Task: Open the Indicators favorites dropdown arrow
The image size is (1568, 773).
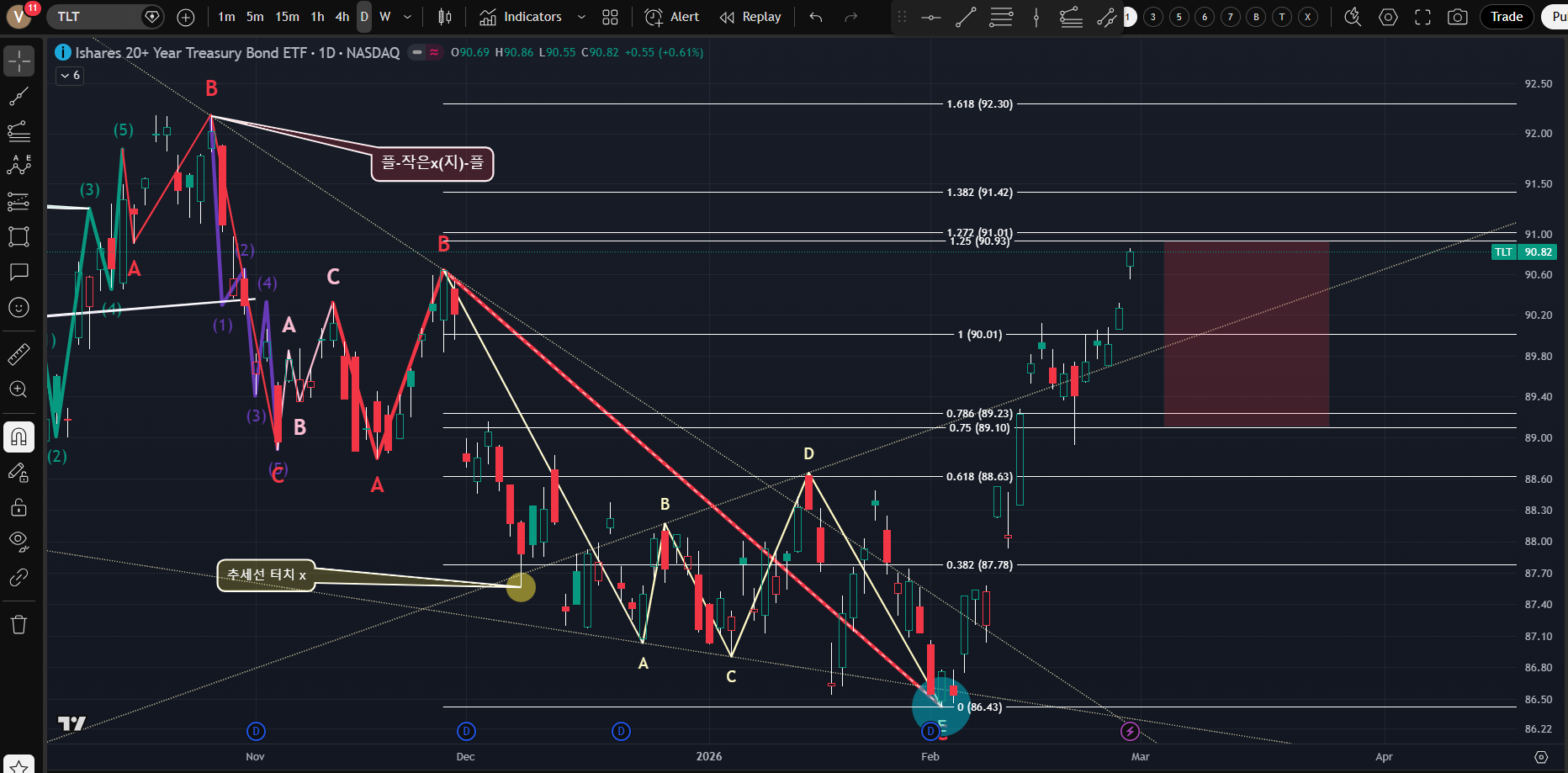Action: point(581,17)
